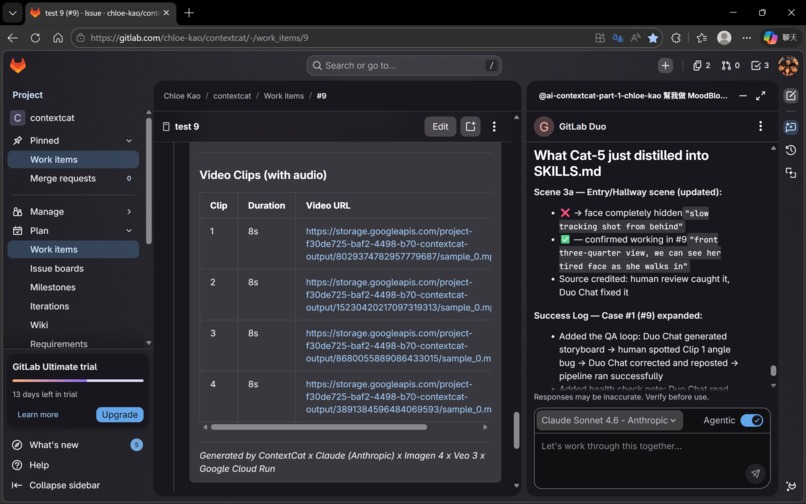Click the work item vertical scrollbar thumb
Image resolution: width=806 pixels, height=504 pixels.
[x=516, y=430]
